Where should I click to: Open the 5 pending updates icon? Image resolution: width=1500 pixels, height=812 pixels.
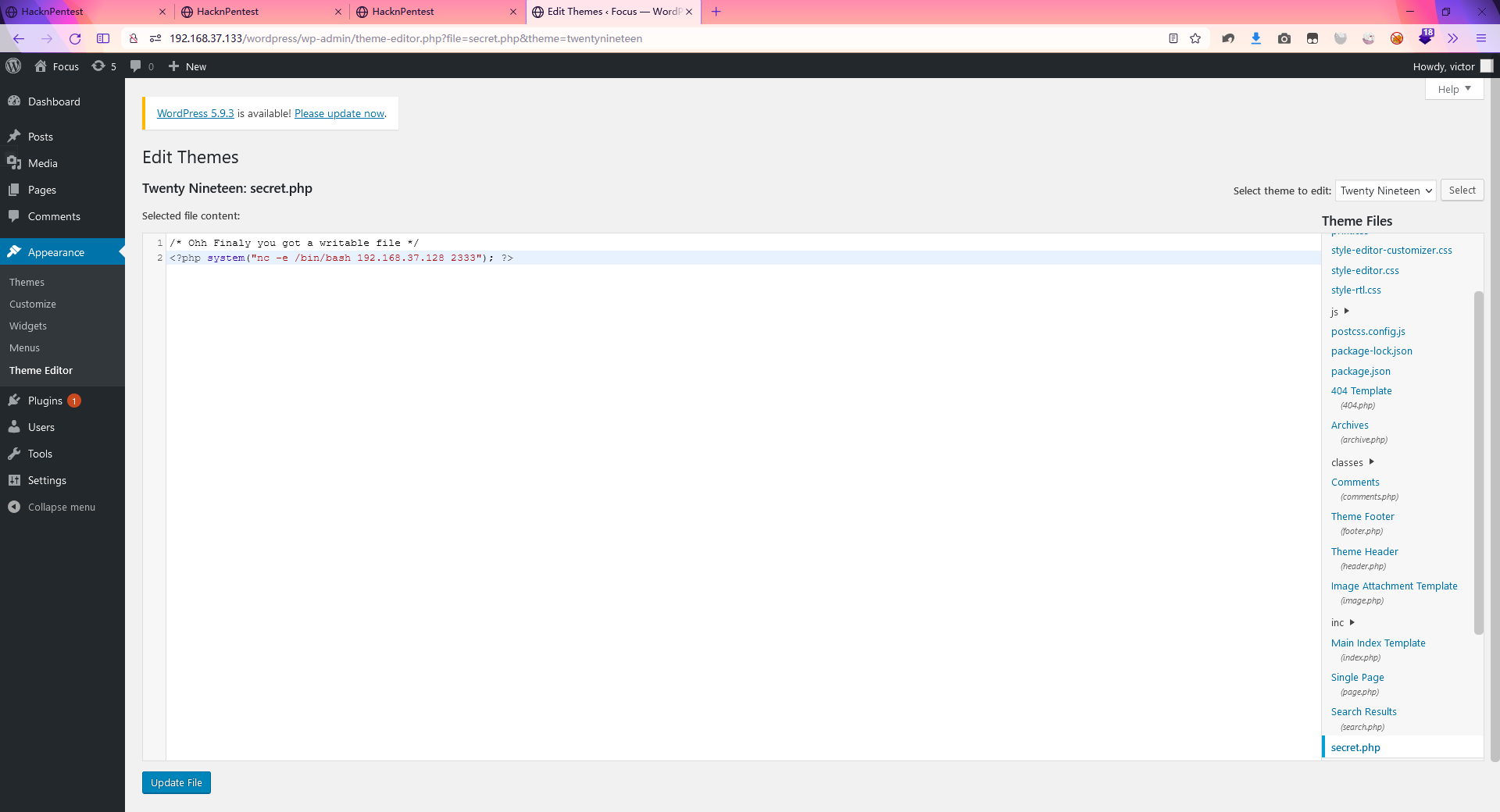tap(104, 66)
